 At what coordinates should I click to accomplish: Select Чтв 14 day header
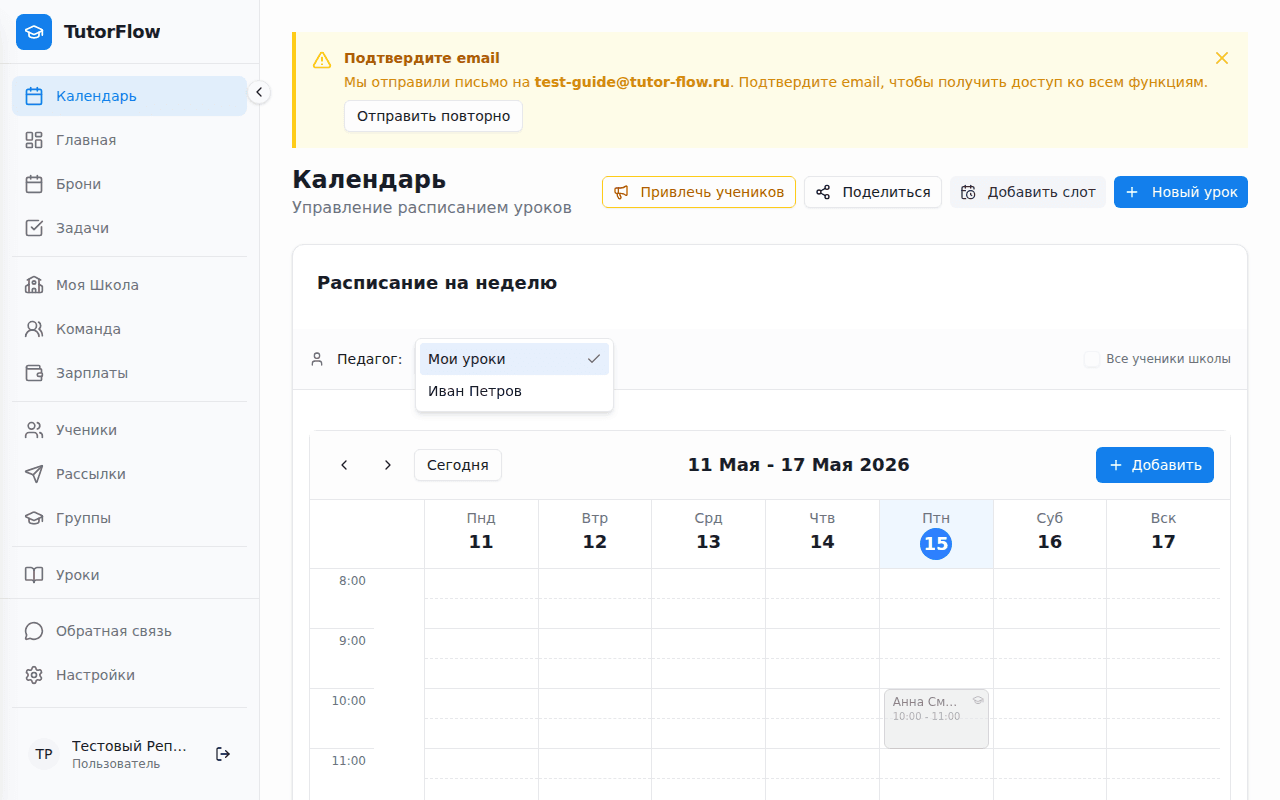[x=822, y=532]
